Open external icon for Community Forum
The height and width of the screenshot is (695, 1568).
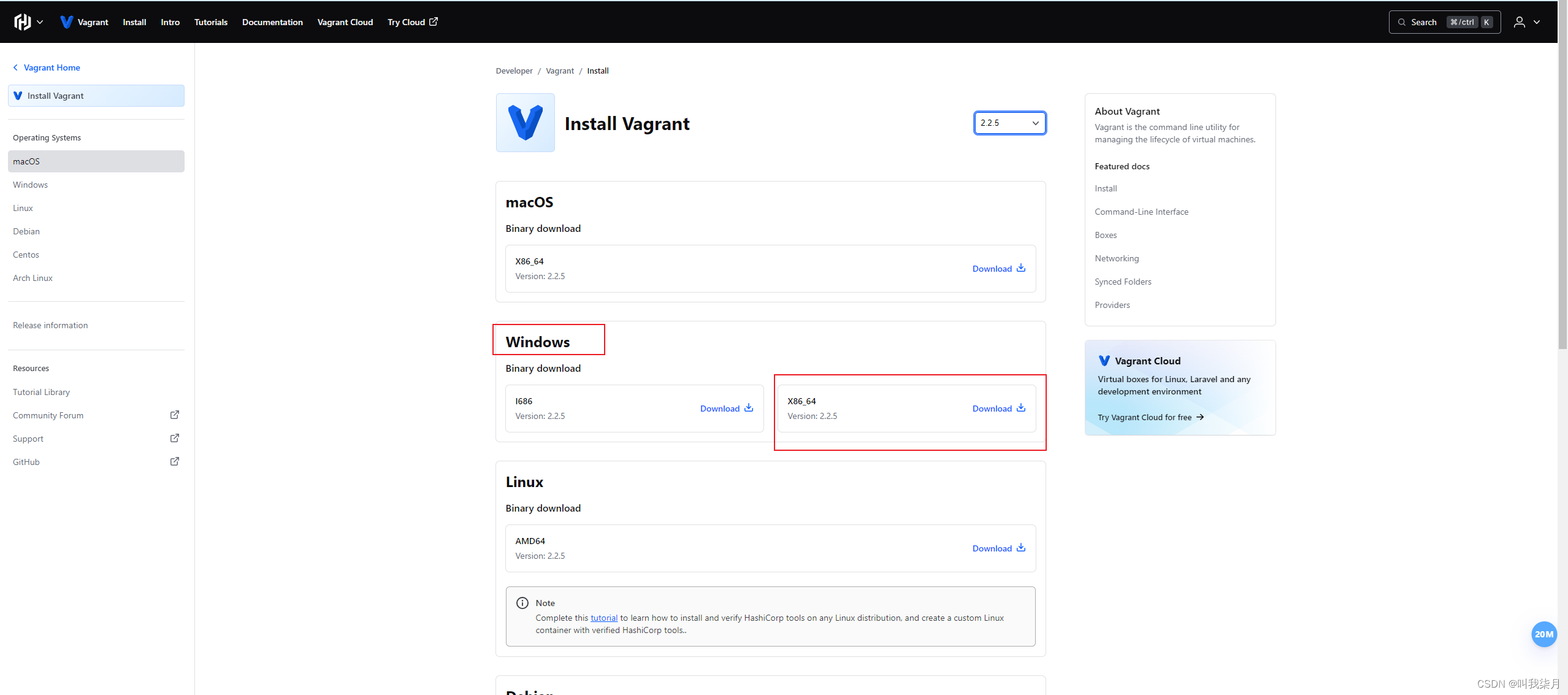[175, 415]
